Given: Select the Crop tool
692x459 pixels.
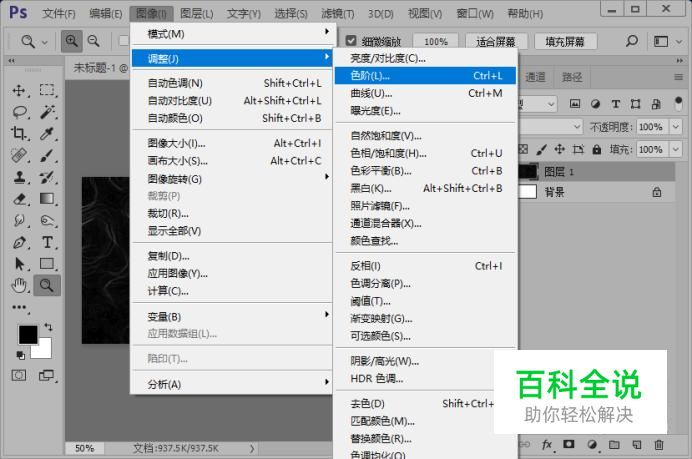Looking at the screenshot, I should pos(19,133).
